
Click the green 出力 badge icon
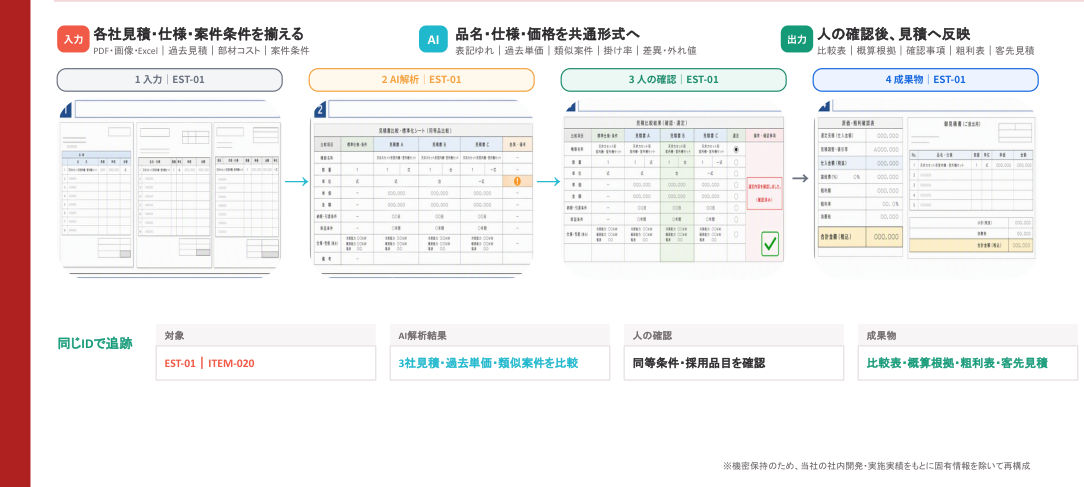point(796,39)
